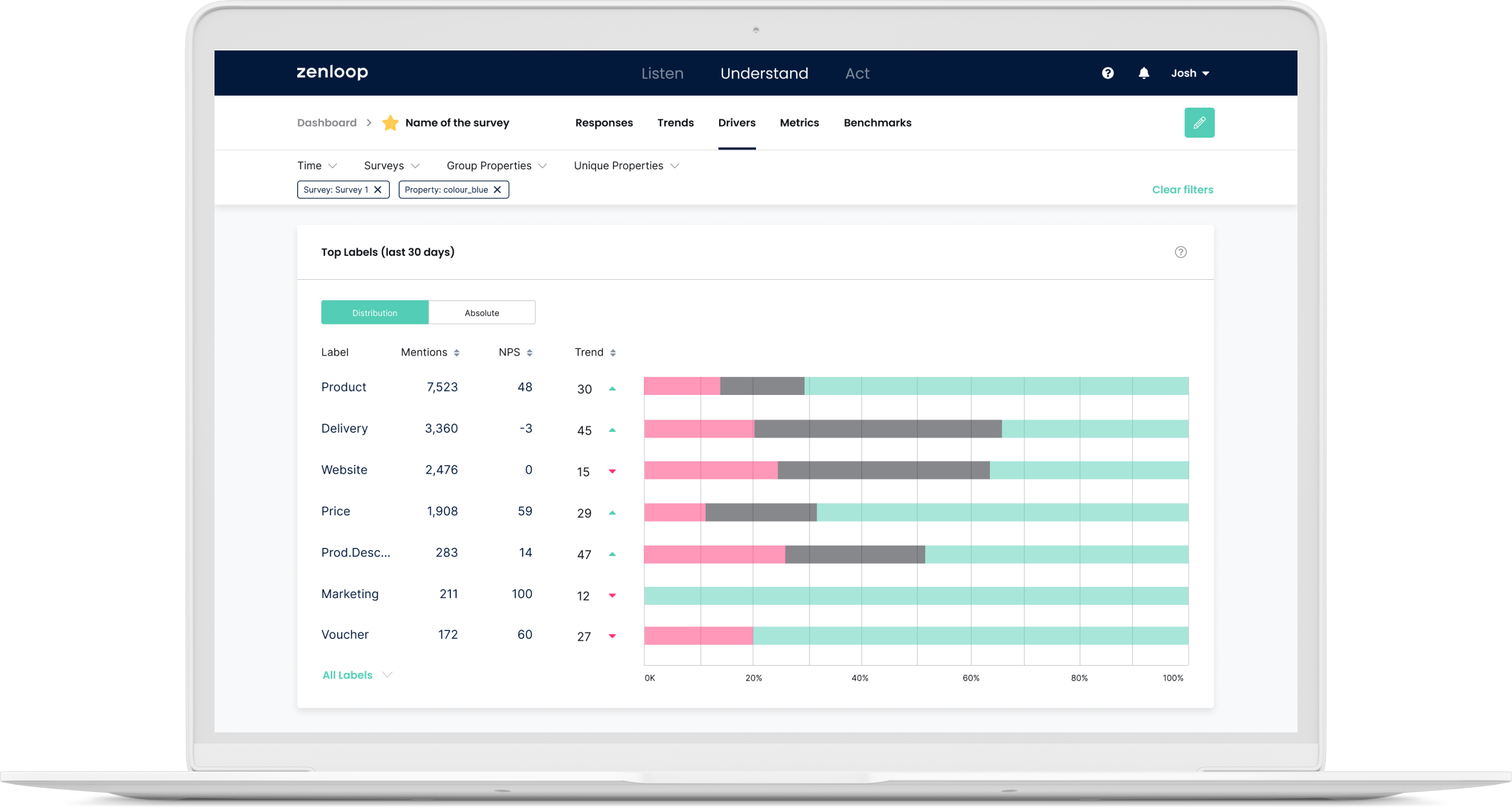Open the Group Properties dropdown
Image resolution: width=1512 pixels, height=808 pixels.
click(x=496, y=165)
